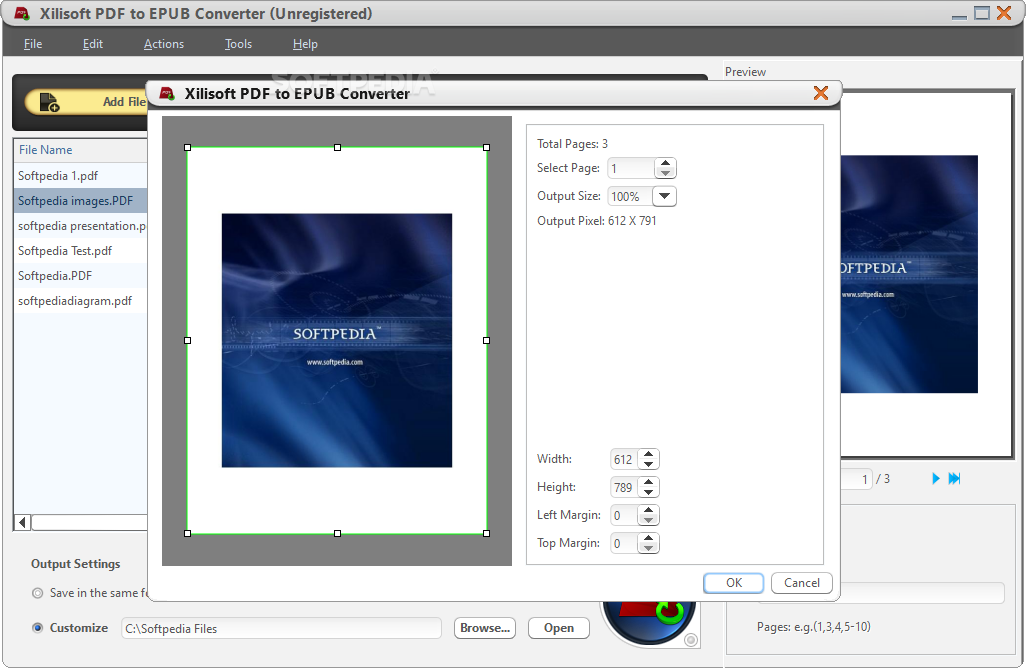Screen dimensions: 1026x668
Task: Open the Tools menu
Action: 238,44
